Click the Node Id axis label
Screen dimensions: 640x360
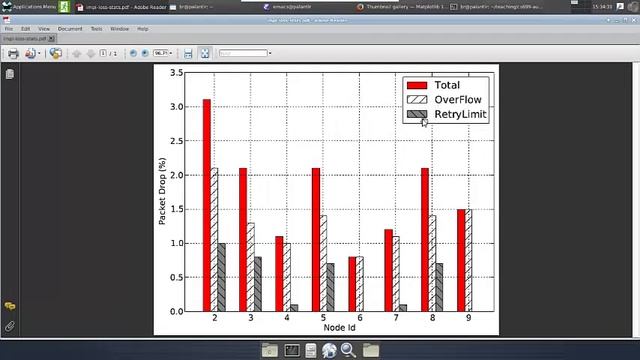pos(339,327)
